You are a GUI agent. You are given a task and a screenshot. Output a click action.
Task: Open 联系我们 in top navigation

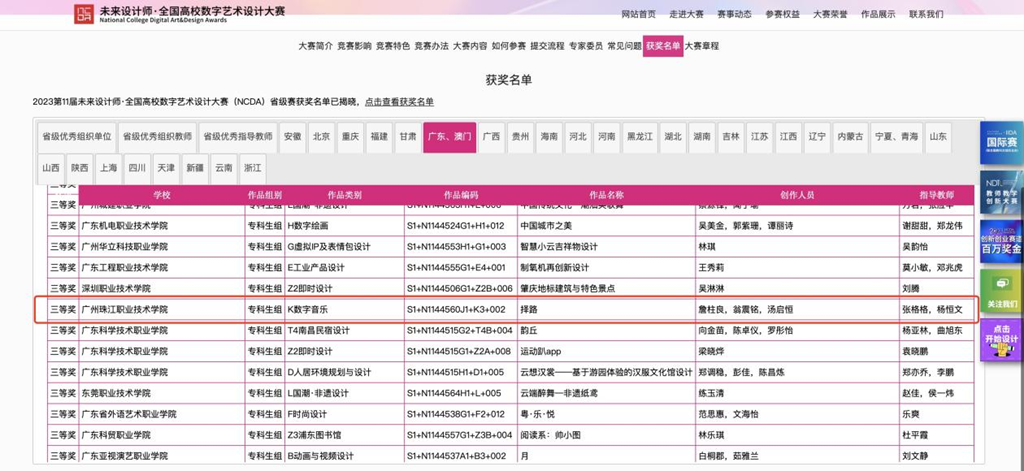click(925, 15)
